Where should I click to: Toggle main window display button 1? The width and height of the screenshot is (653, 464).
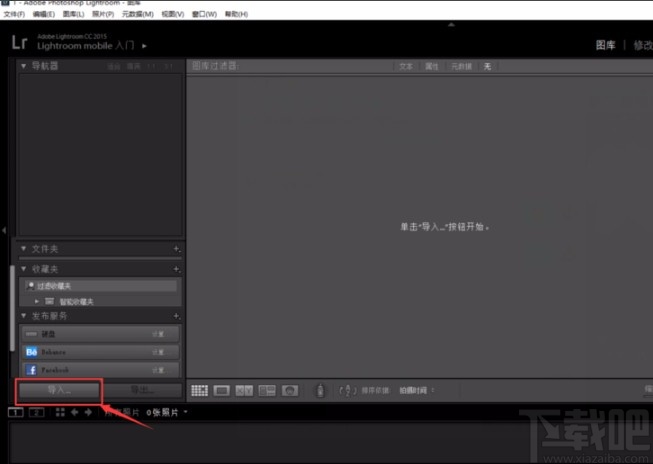pos(16,412)
